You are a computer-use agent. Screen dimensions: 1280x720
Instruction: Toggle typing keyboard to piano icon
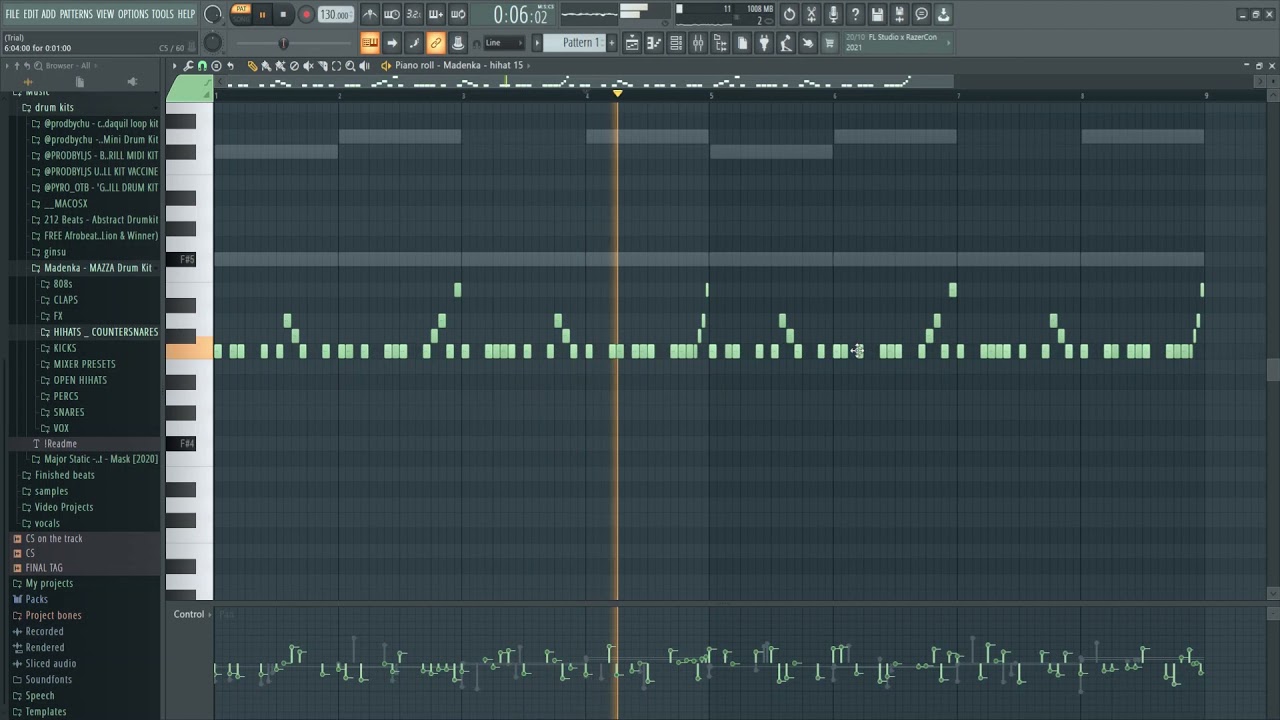pyautogui.click(x=370, y=43)
